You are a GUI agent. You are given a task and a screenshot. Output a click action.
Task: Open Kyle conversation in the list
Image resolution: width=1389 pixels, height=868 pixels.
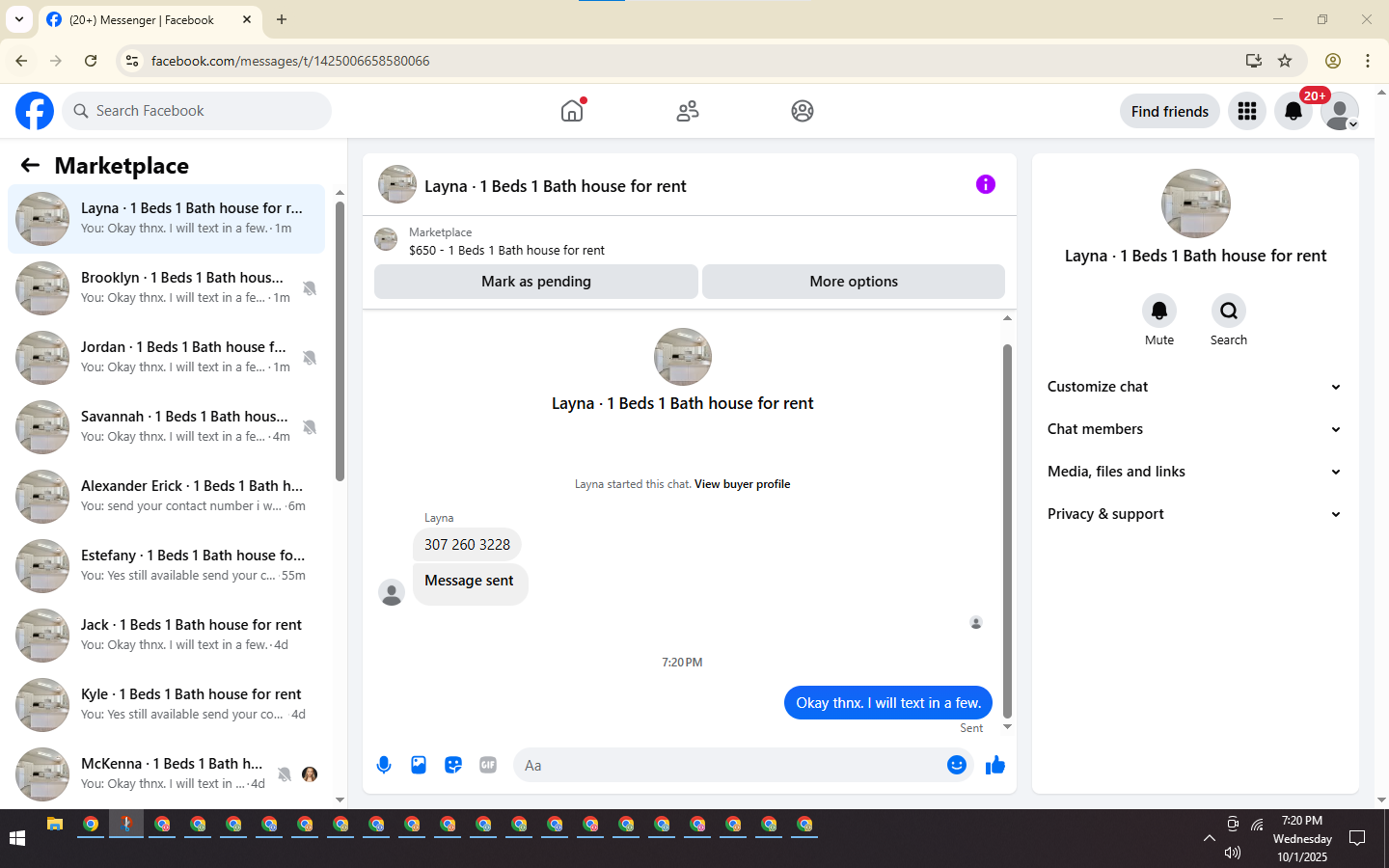tap(166, 705)
